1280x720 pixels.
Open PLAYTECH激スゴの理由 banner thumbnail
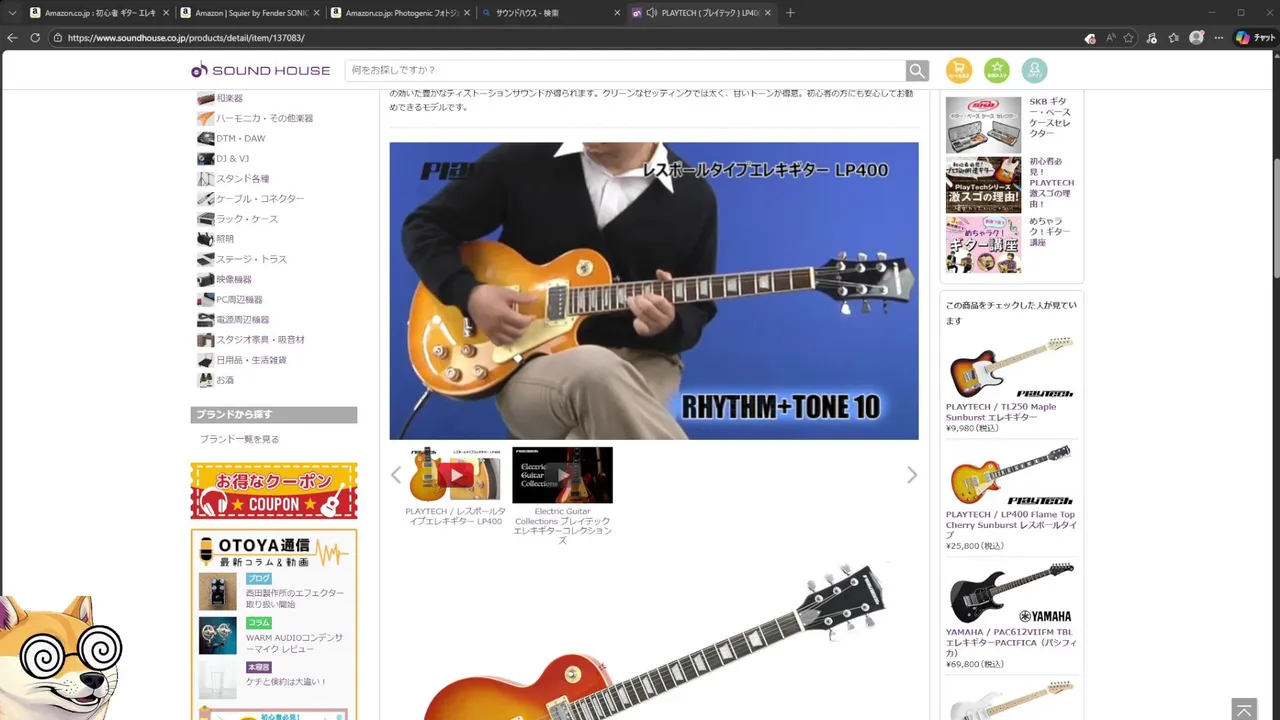[983, 185]
